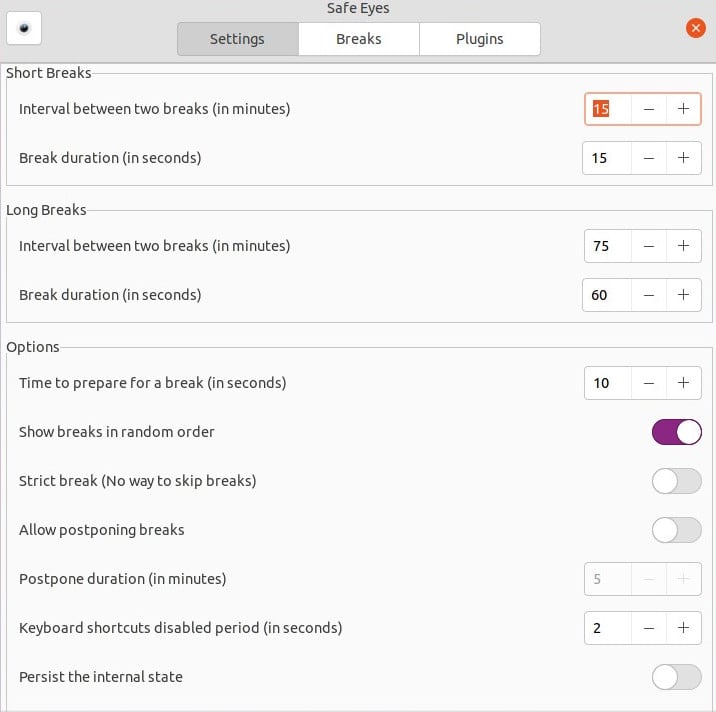Select the short break interval value field
The width and height of the screenshot is (716, 712).
click(x=608, y=109)
